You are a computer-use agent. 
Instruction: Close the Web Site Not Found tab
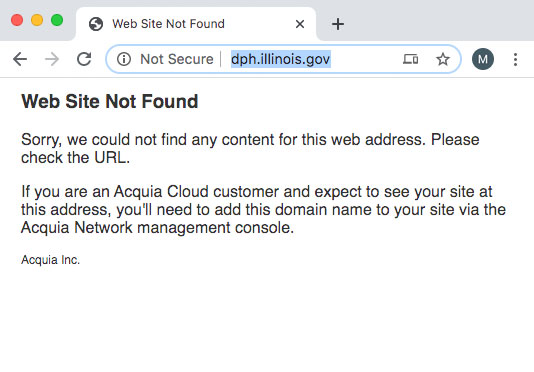[300, 24]
